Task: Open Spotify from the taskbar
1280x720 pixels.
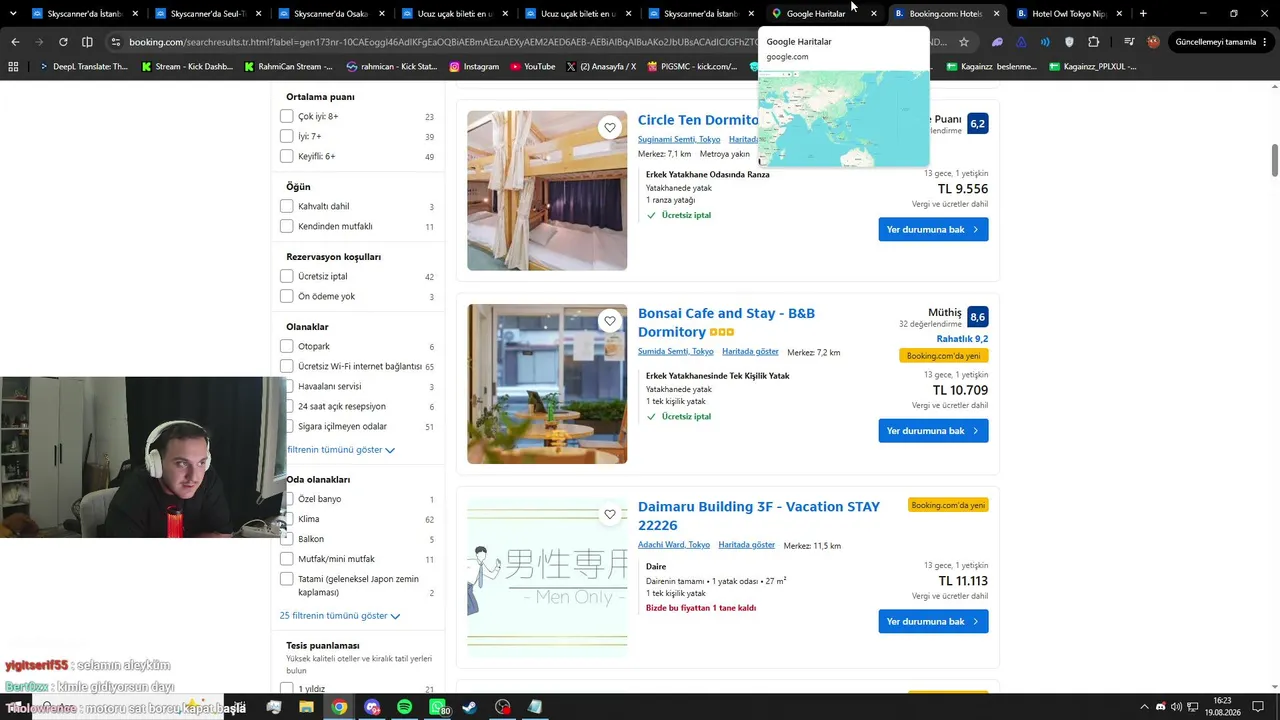Action: (404, 707)
